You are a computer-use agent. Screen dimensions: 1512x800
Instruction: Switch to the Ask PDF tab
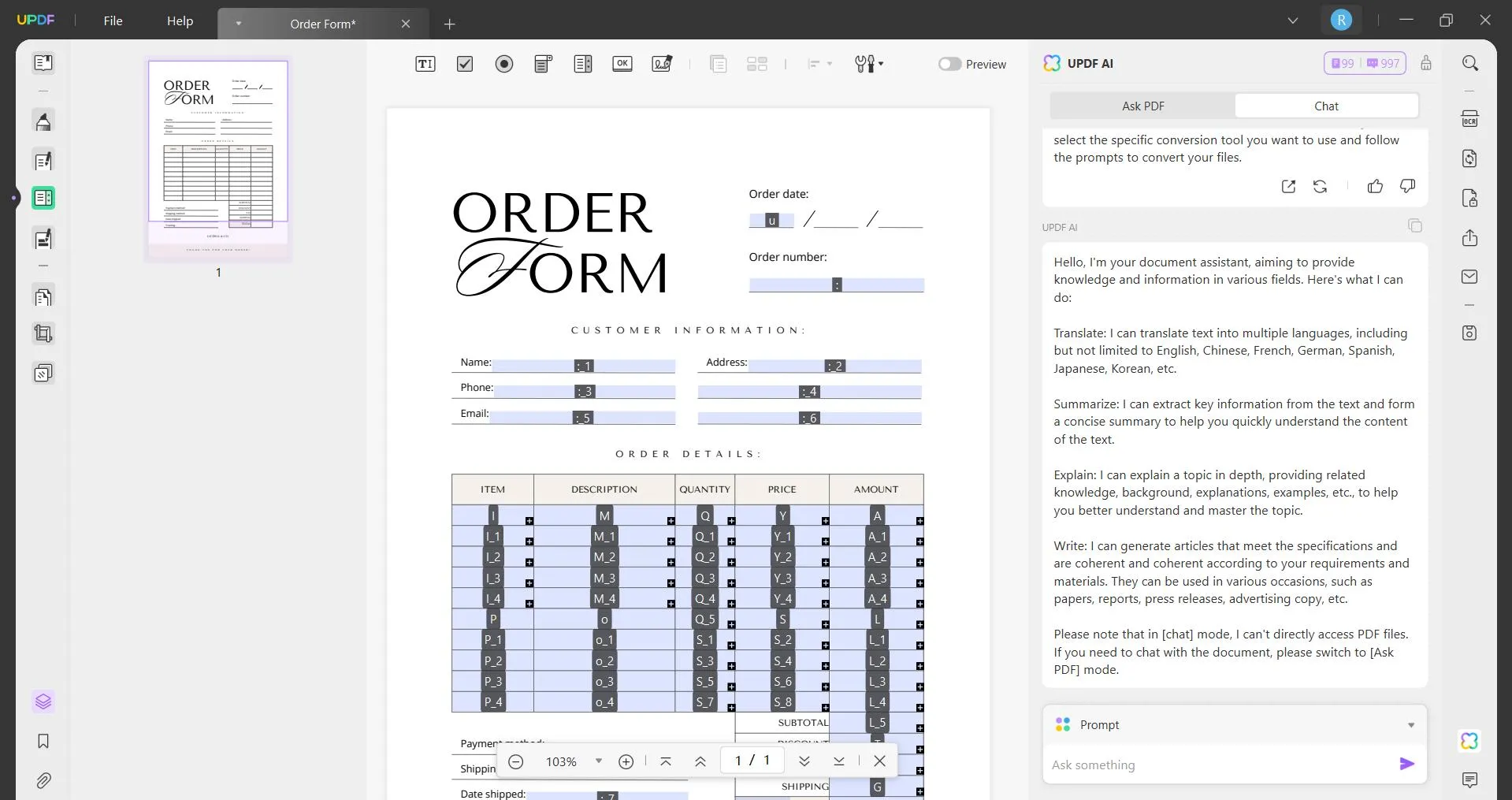[x=1142, y=106]
